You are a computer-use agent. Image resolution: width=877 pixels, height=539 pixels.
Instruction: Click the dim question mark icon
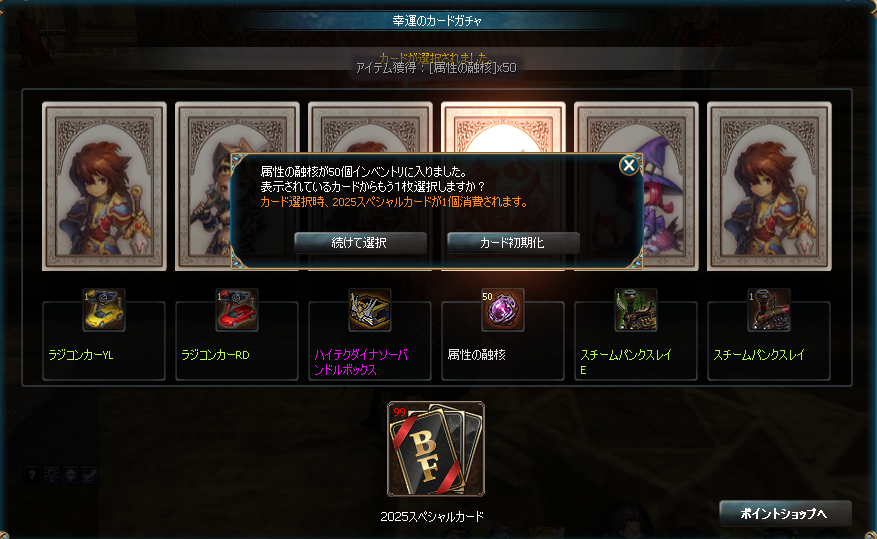click(32, 475)
